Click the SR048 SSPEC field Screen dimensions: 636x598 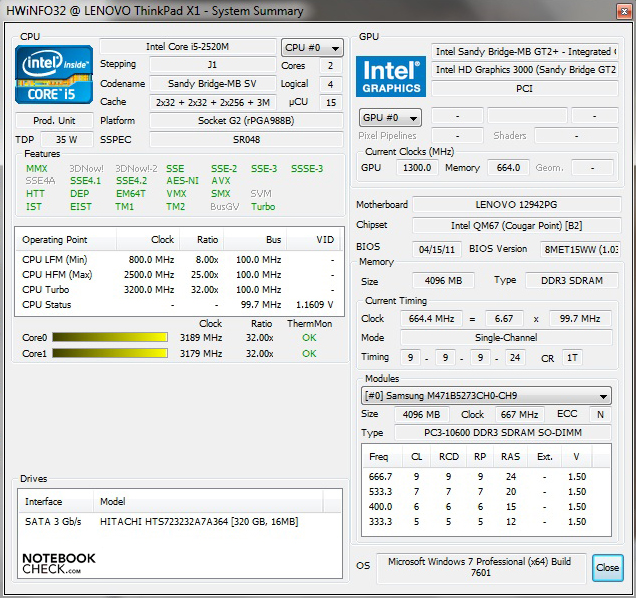click(x=246, y=139)
